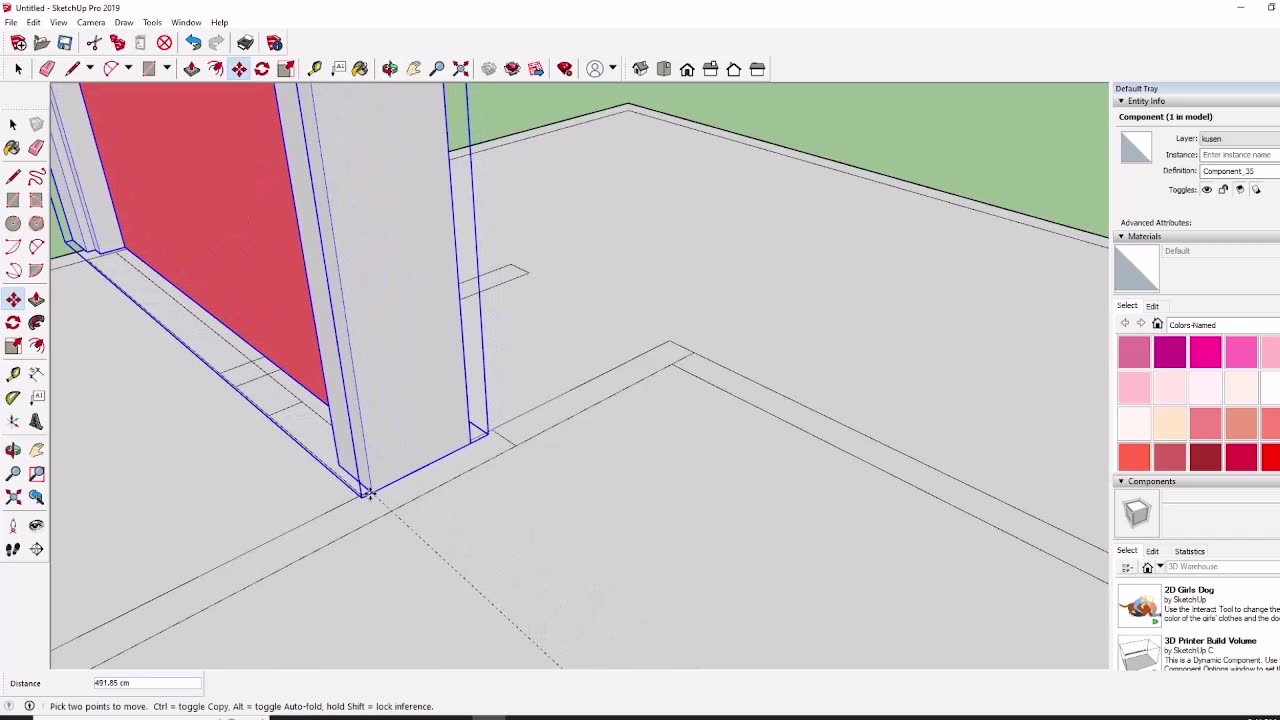Image resolution: width=1280 pixels, height=720 pixels.
Task: Click the Cut scissors icon
Action: point(94,43)
